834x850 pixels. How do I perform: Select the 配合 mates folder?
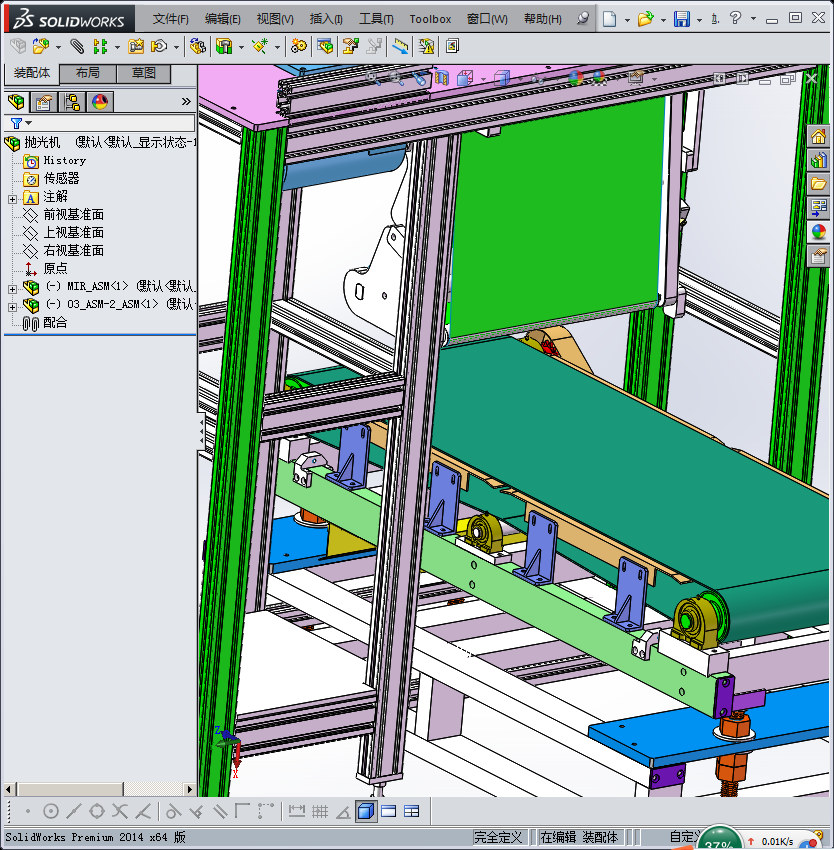pyautogui.click(x=55, y=323)
